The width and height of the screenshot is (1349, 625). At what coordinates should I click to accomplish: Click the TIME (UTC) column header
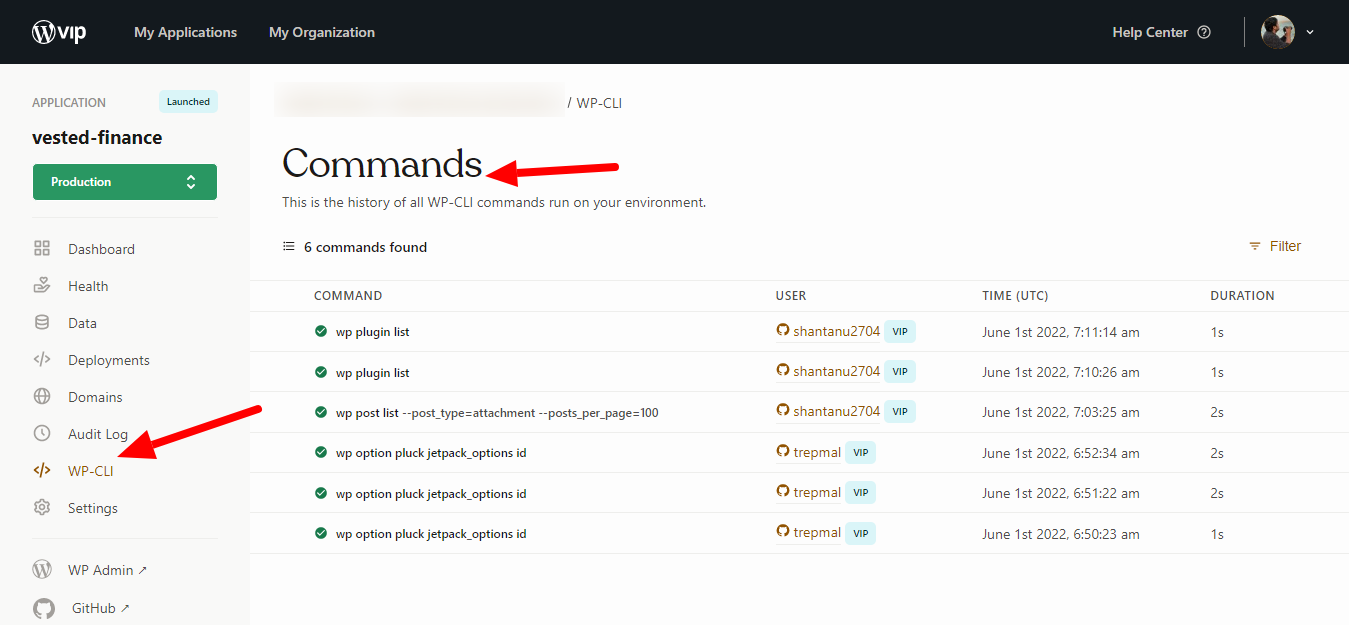[x=1015, y=296]
